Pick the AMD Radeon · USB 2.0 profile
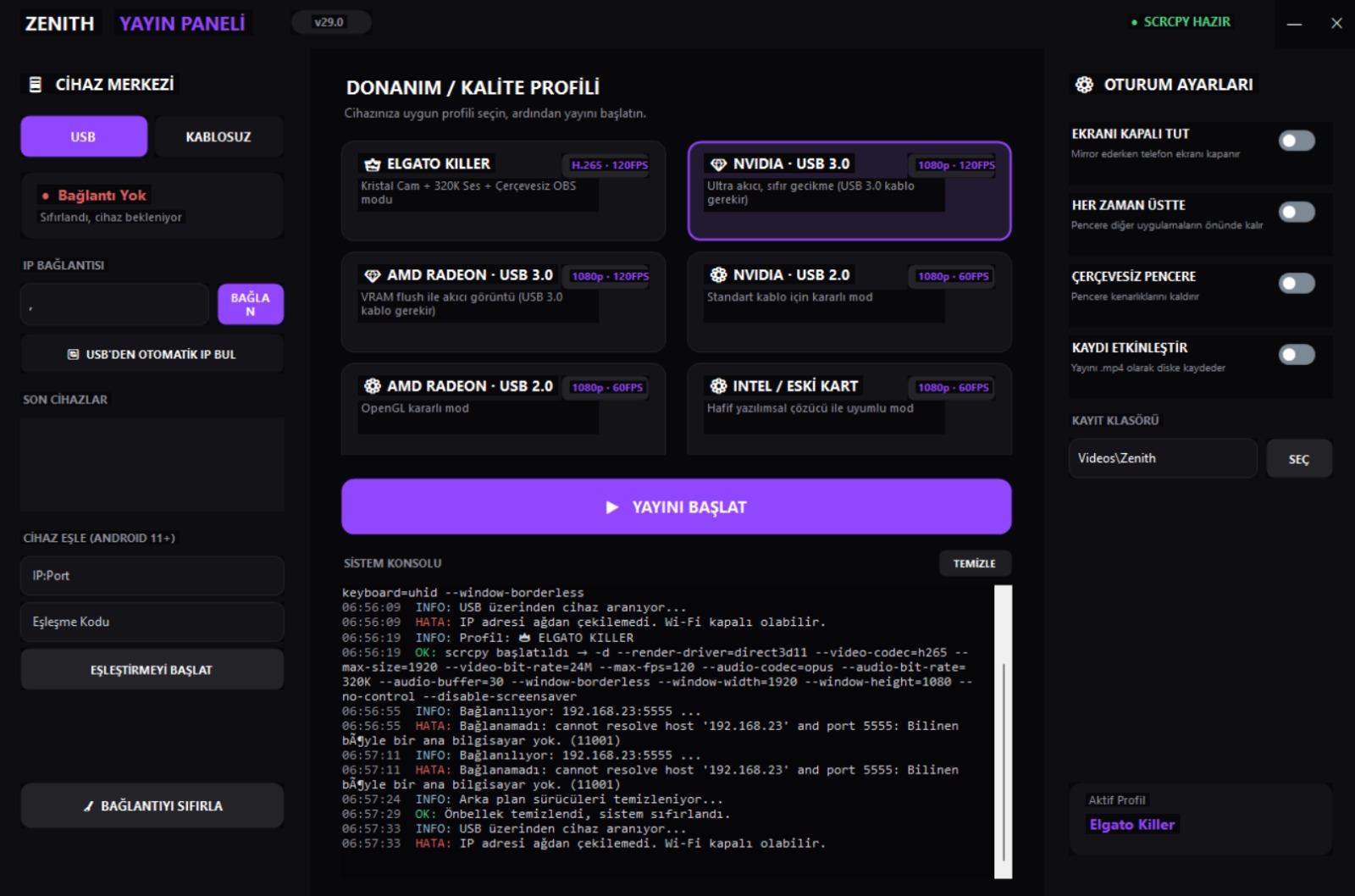 point(503,410)
